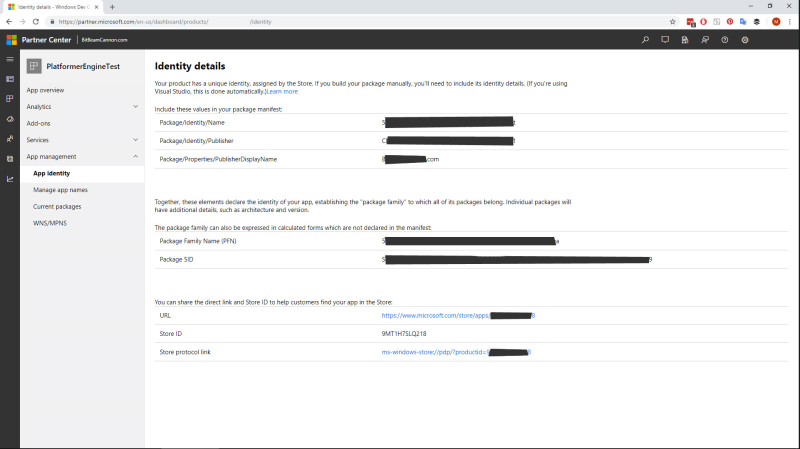The image size is (800, 449).
Task: Click the cloud icon in left rail
Action: (10, 119)
